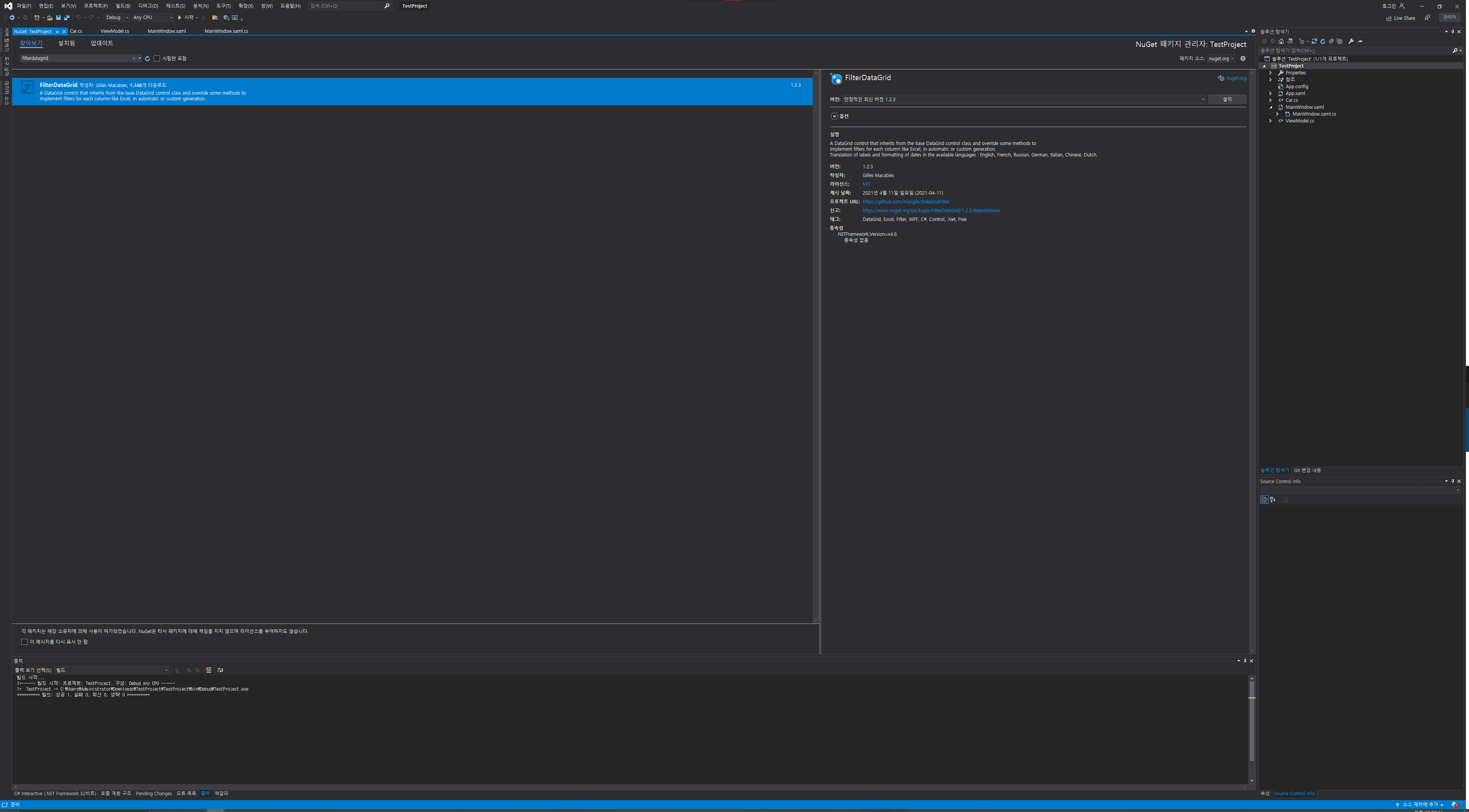The image size is (1469, 812).
Task: Expand the 옵션 options section
Action: [x=834, y=116]
